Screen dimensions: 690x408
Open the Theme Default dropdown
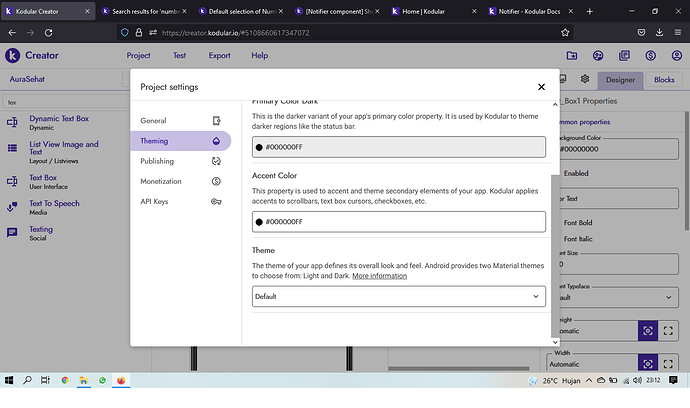[399, 296]
